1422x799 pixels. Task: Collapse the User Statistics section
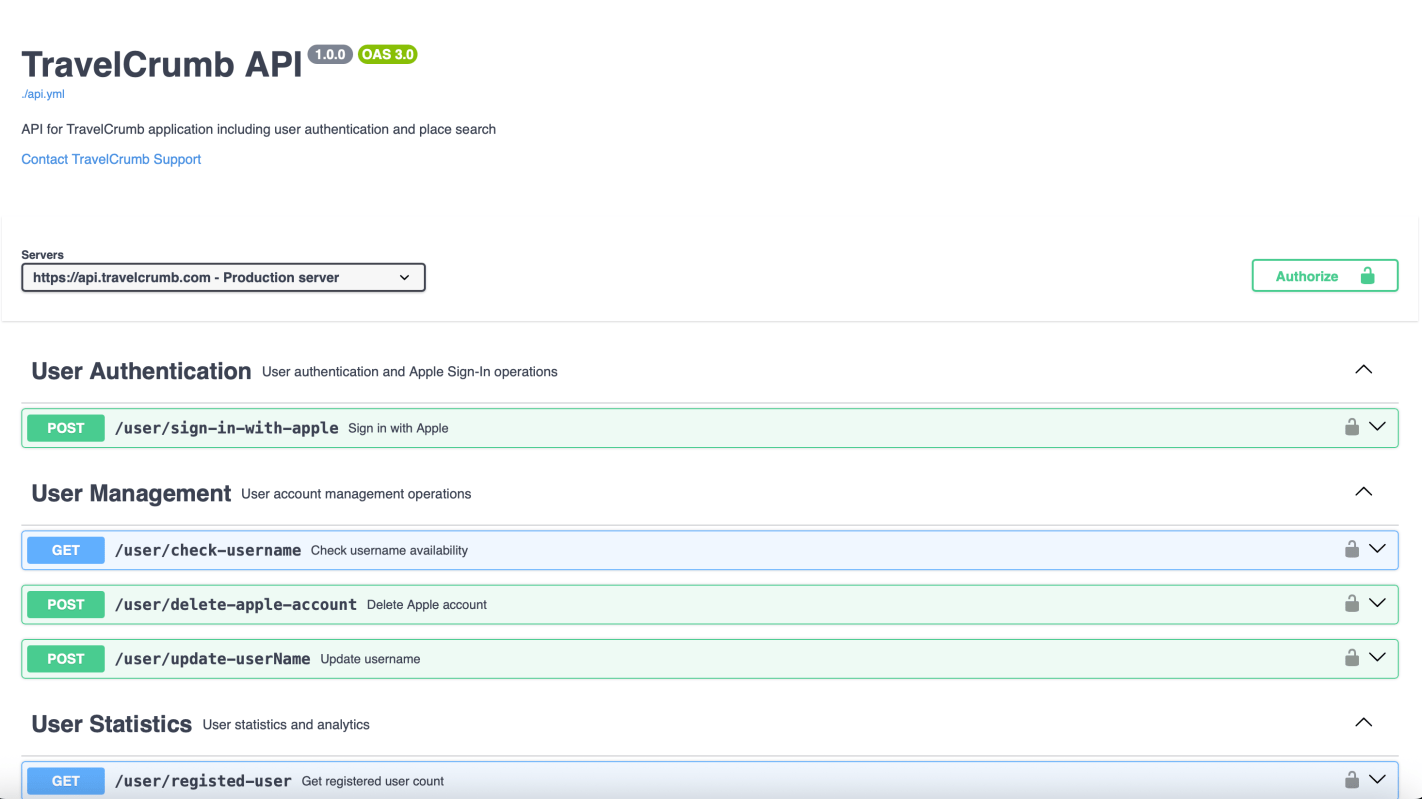click(1363, 723)
